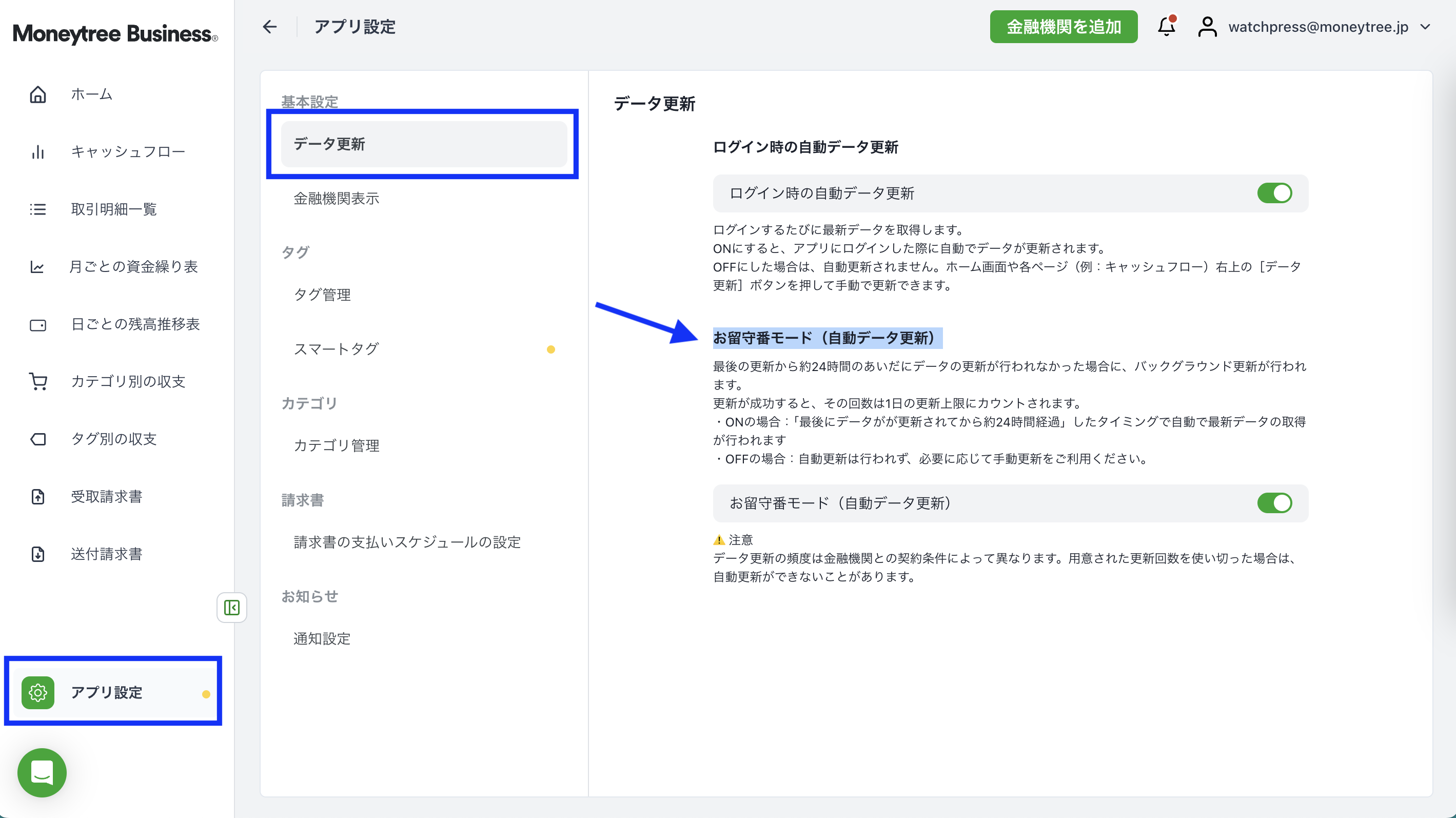Select invoice payment schedule settings (請求書の支払いスケジュールの設定)
Viewport: 1456px width, 818px height.
(407, 542)
